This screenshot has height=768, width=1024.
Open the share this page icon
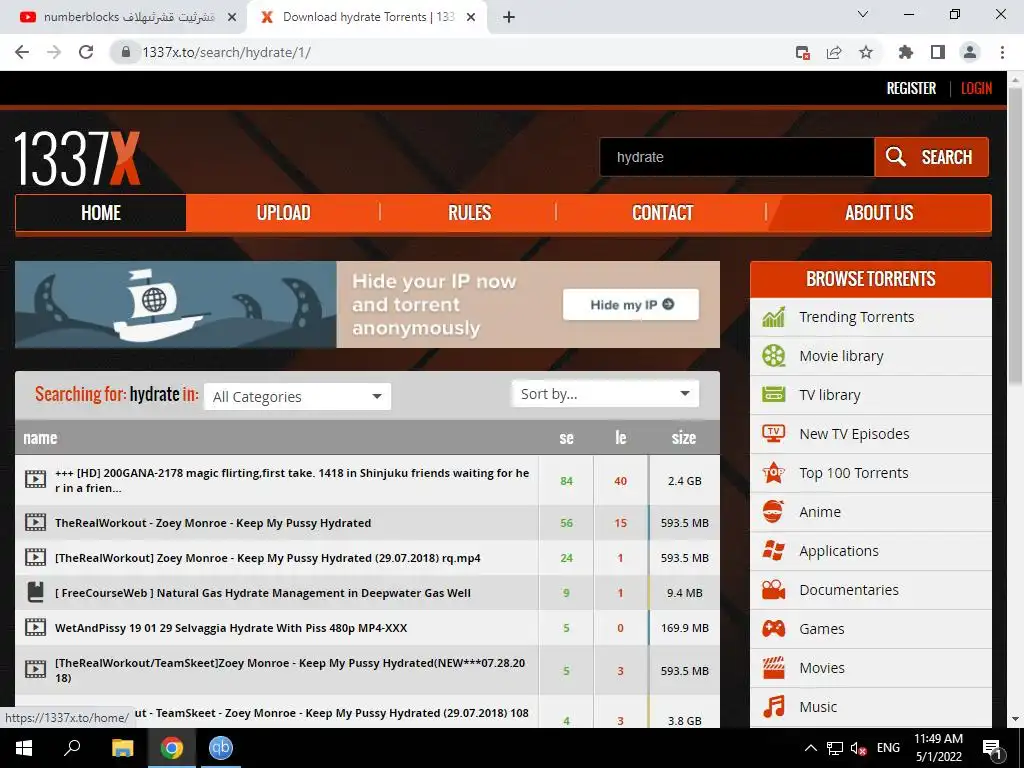point(834,52)
